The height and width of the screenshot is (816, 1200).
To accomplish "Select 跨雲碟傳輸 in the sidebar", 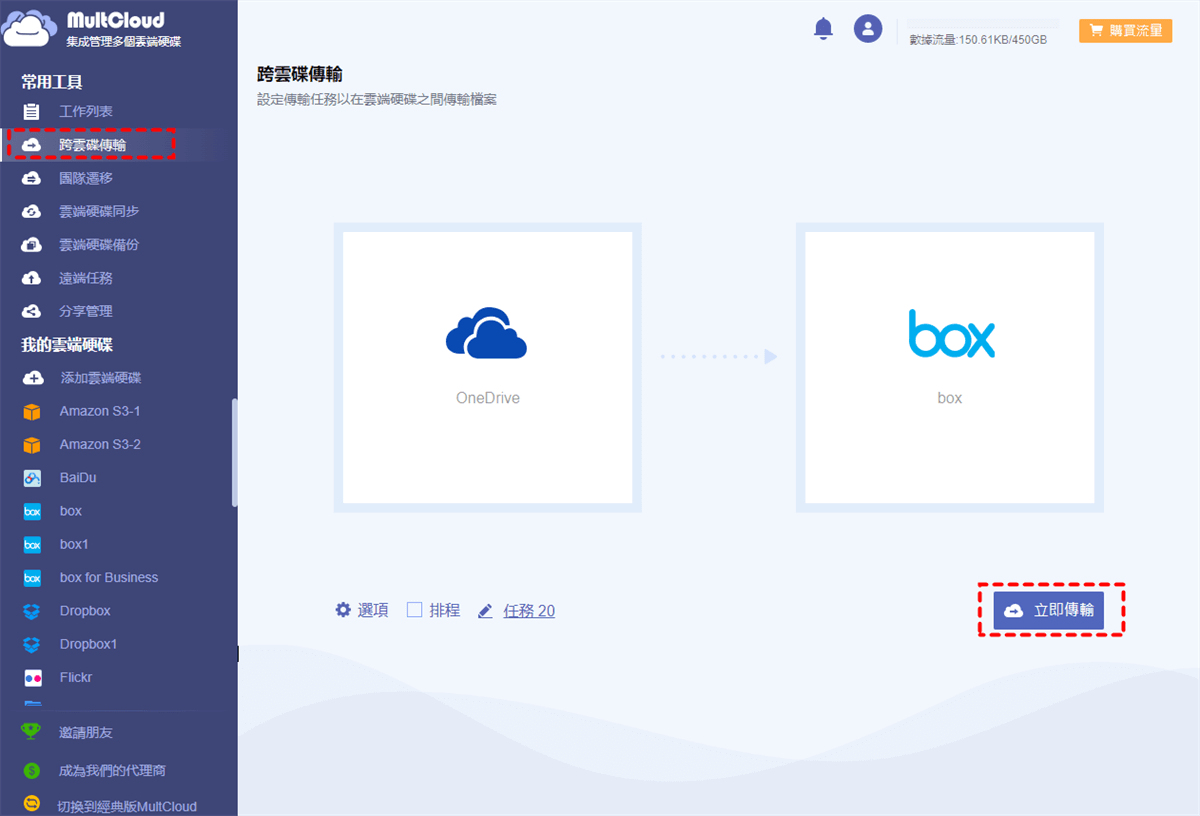I will point(92,145).
